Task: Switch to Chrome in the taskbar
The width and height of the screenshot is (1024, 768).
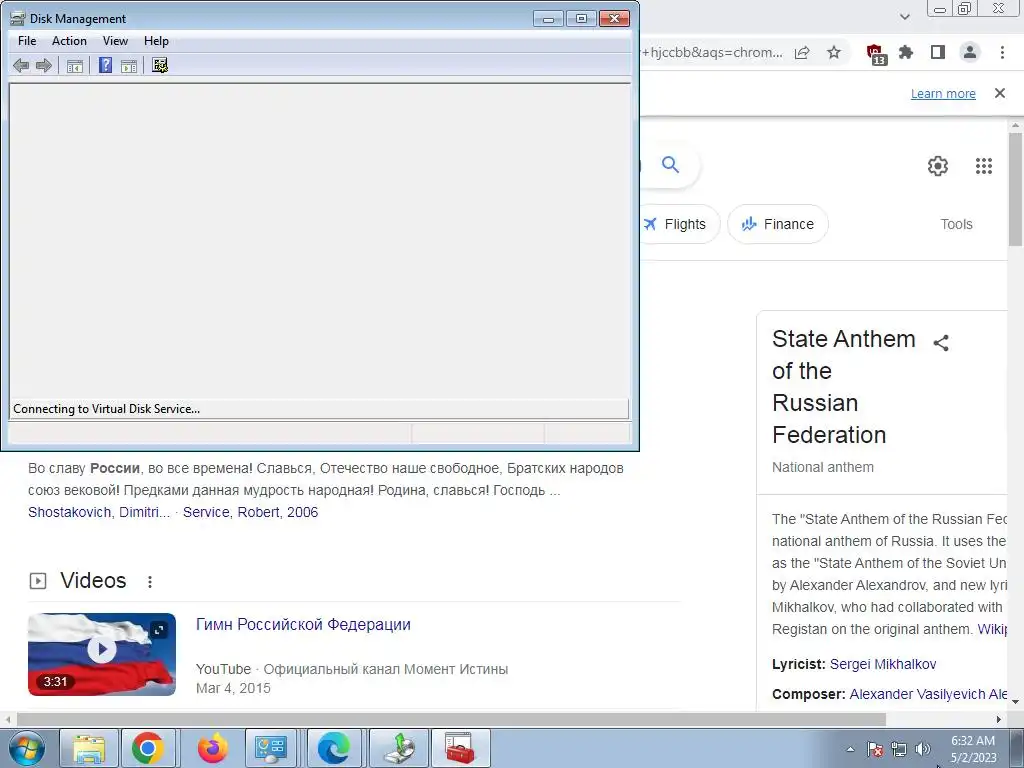Action: pyautogui.click(x=148, y=748)
